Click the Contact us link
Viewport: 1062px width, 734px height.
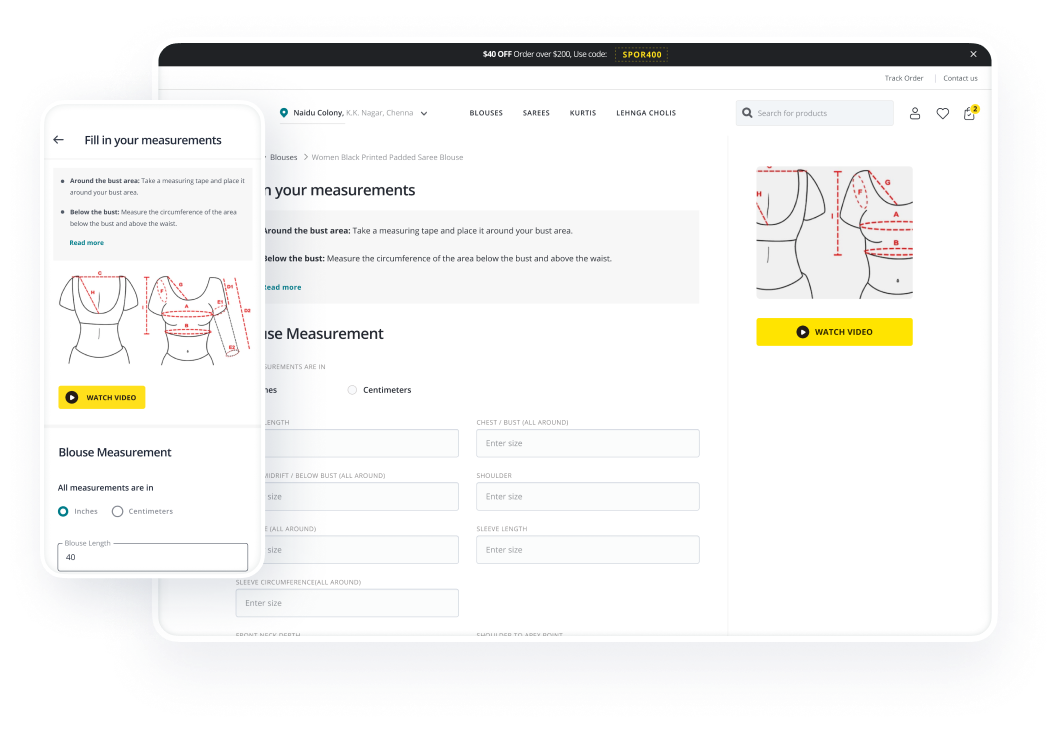pyautogui.click(x=960, y=79)
